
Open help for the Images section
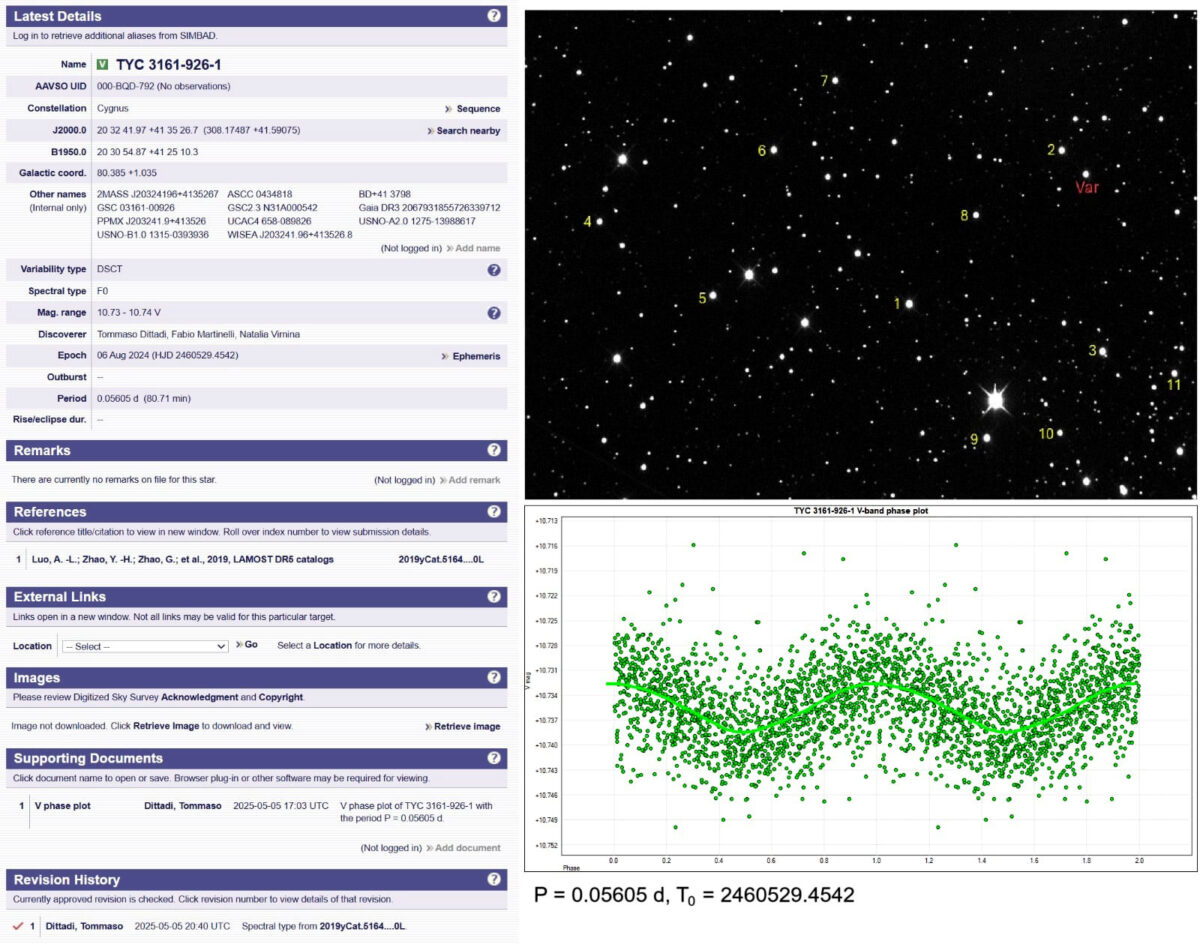pos(493,678)
